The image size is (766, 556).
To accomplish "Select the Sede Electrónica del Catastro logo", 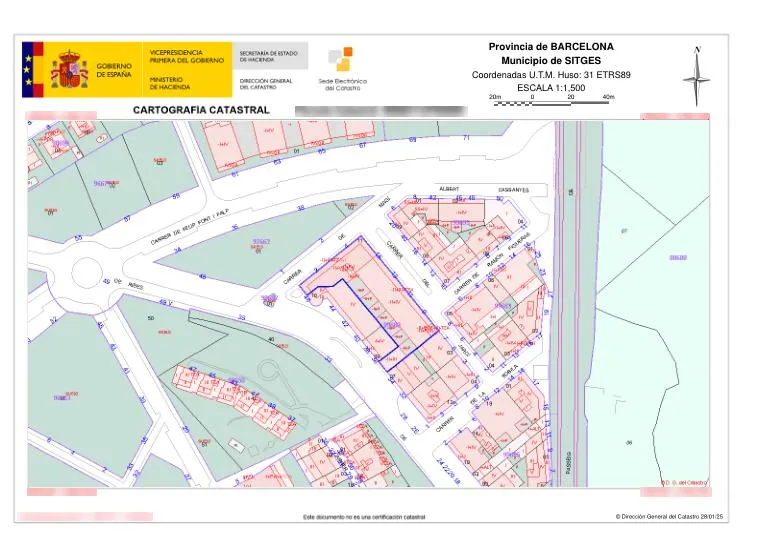I will [x=342, y=69].
